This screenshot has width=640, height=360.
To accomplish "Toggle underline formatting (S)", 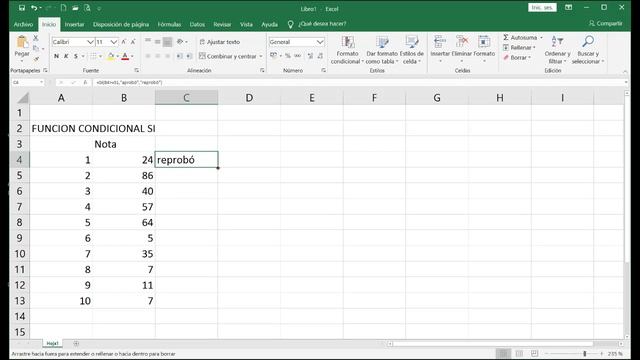I will pos(76,56).
